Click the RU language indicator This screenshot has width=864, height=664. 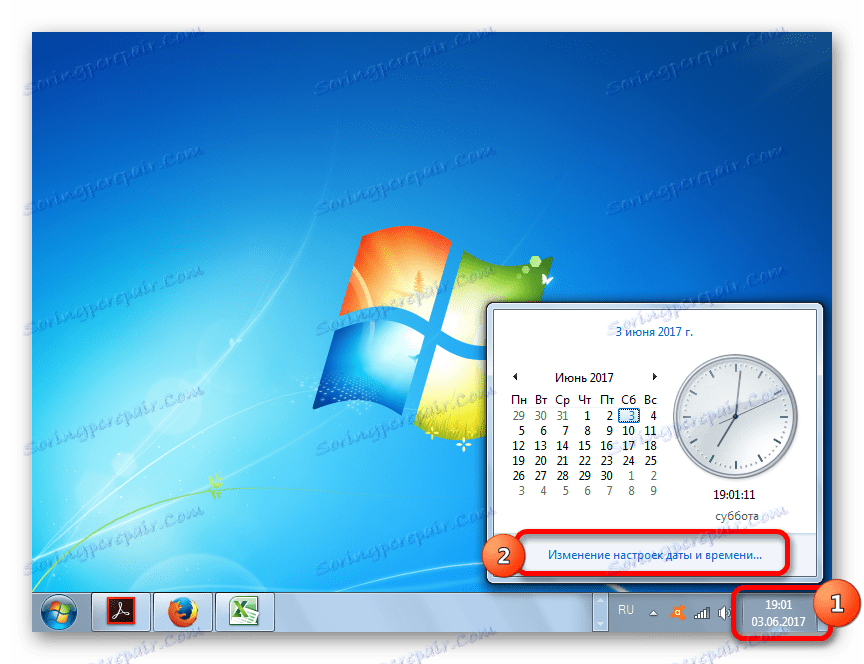tap(625, 610)
